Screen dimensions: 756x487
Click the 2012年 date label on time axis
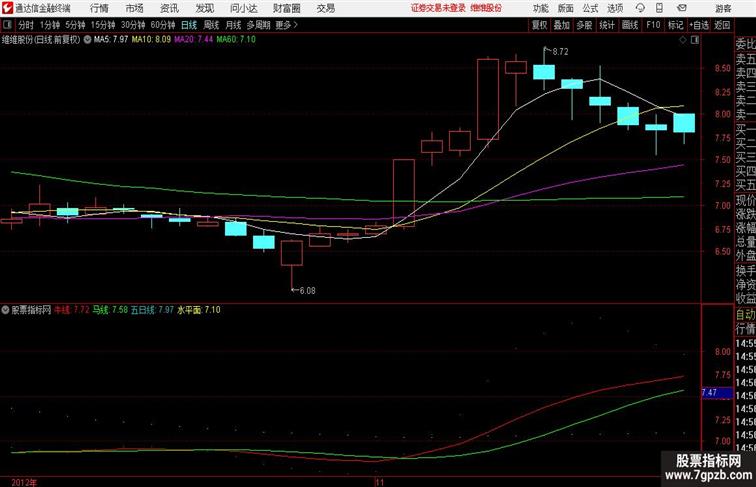click(24, 482)
